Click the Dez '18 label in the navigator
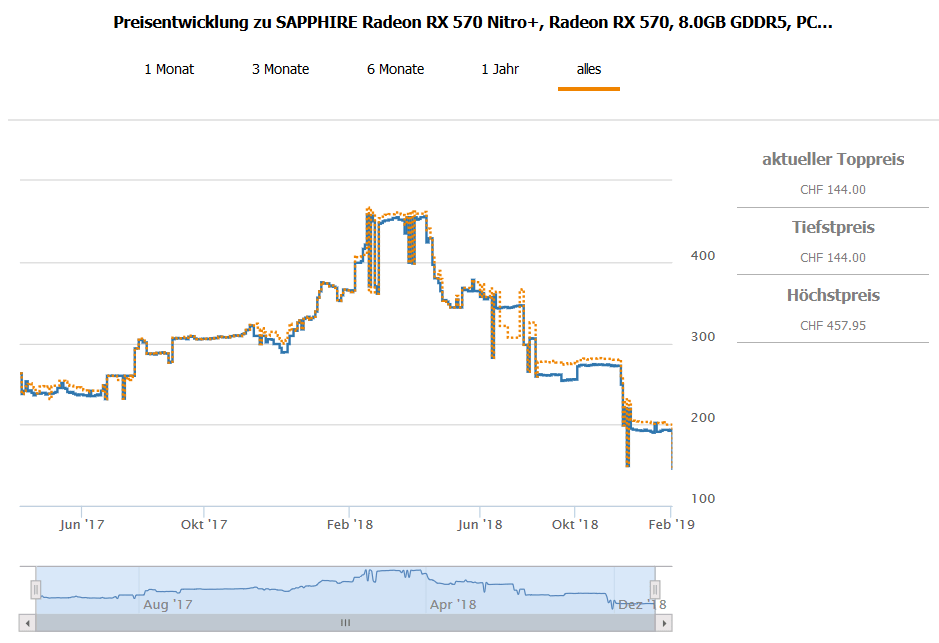The height and width of the screenshot is (643, 939). 642,605
